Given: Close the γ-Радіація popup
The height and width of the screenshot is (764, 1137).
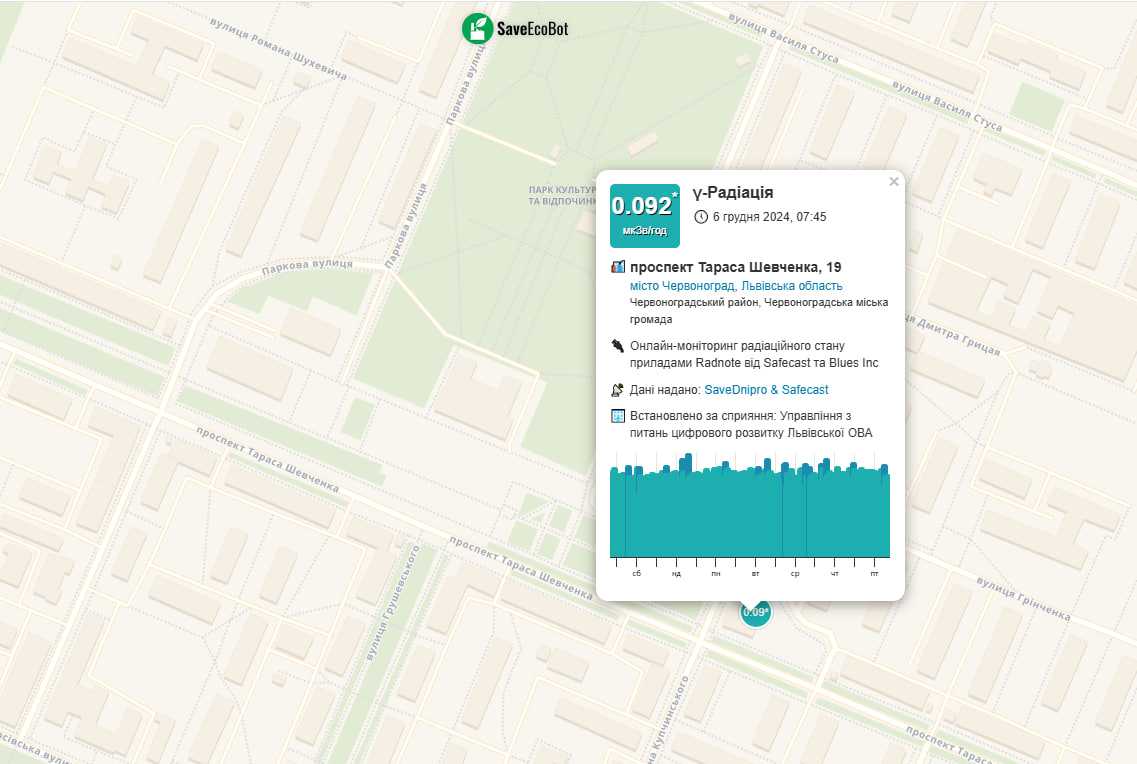Looking at the screenshot, I should (894, 182).
